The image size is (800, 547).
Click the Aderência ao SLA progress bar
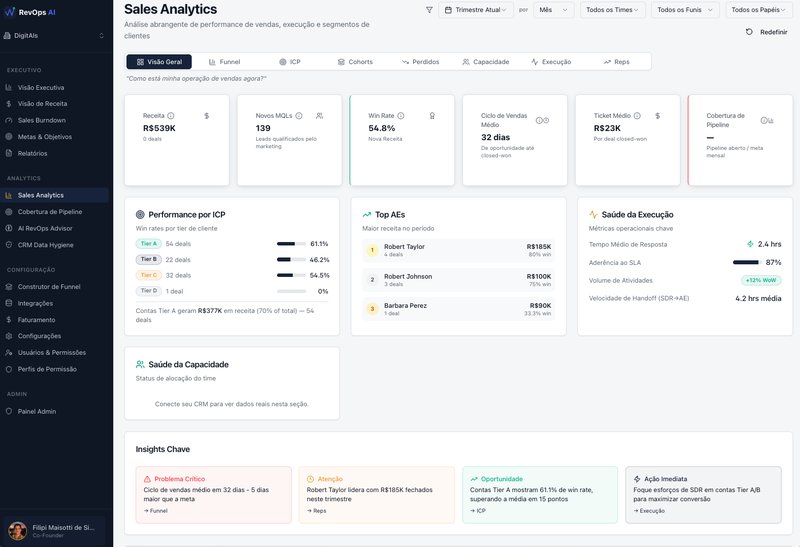click(747, 262)
